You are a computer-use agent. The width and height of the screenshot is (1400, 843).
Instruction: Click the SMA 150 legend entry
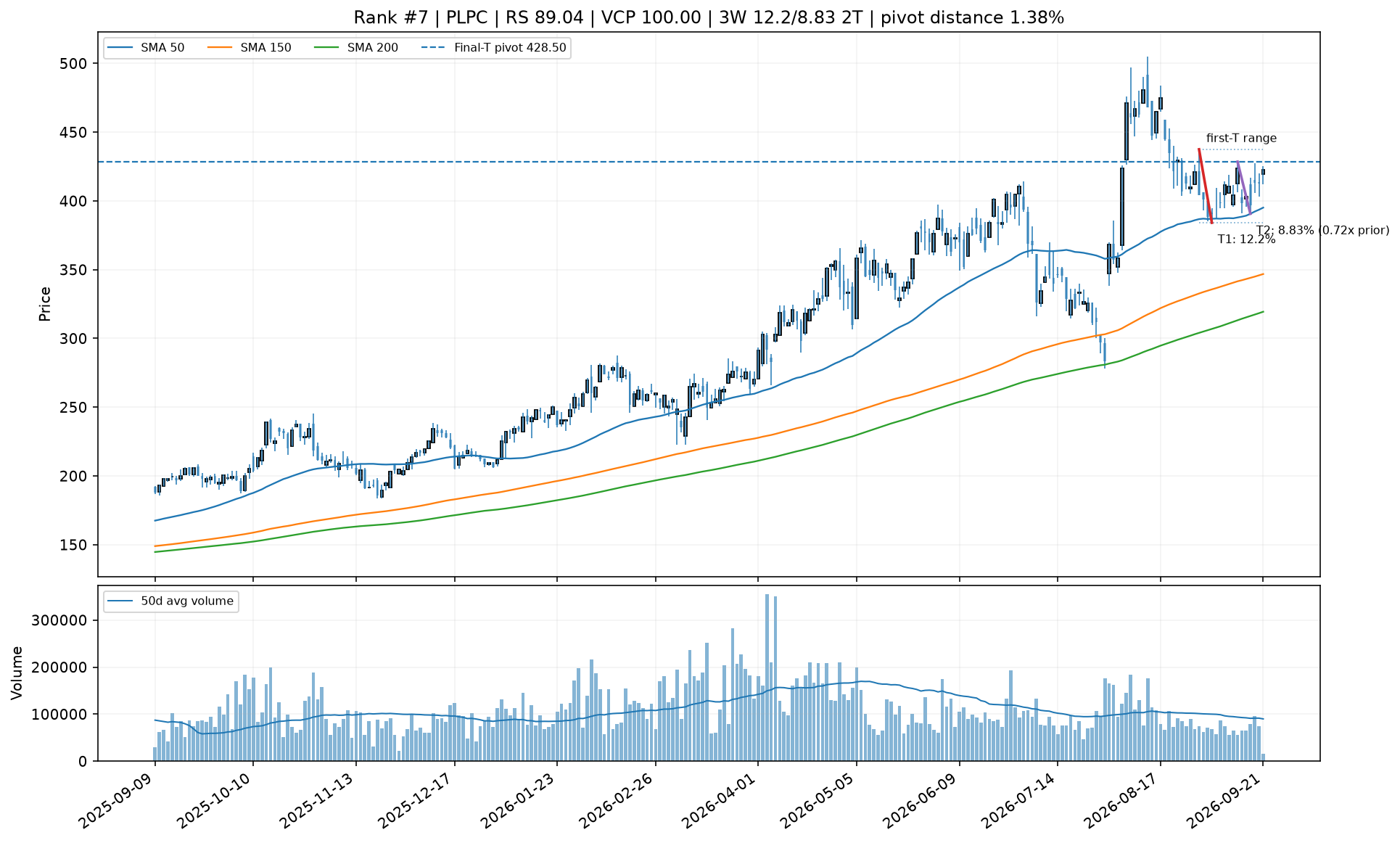point(250,49)
